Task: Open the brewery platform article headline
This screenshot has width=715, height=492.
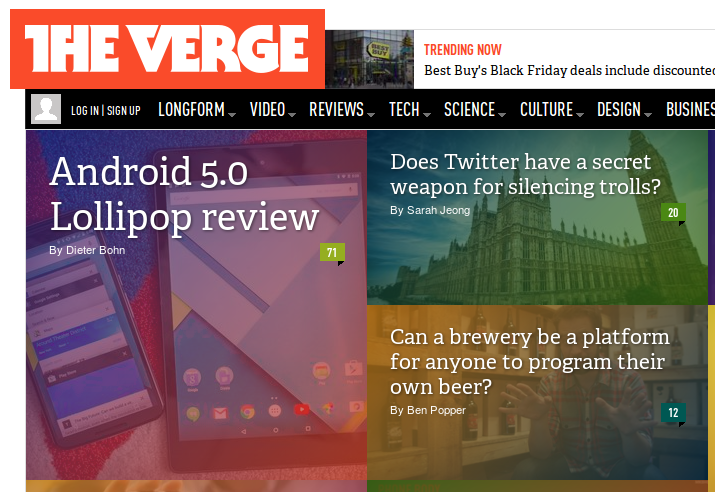Action: click(x=530, y=362)
